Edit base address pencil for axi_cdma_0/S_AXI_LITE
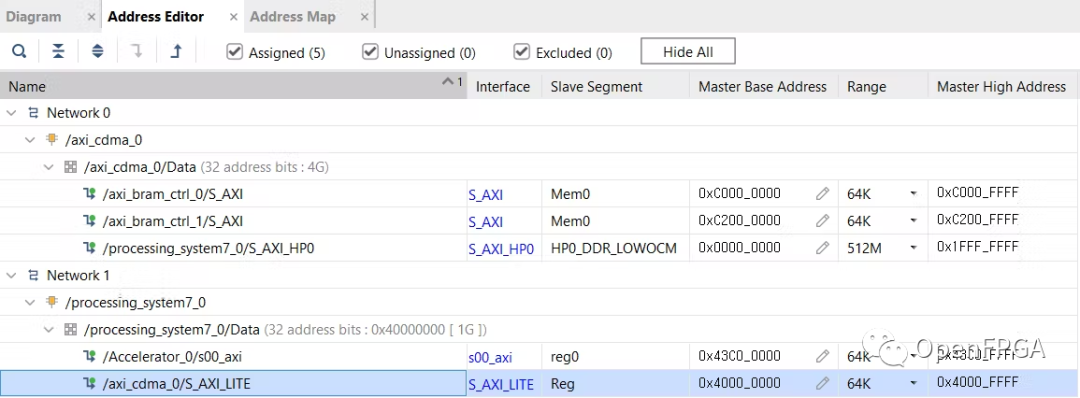This screenshot has height=398, width=1080. (x=822, y=383)
